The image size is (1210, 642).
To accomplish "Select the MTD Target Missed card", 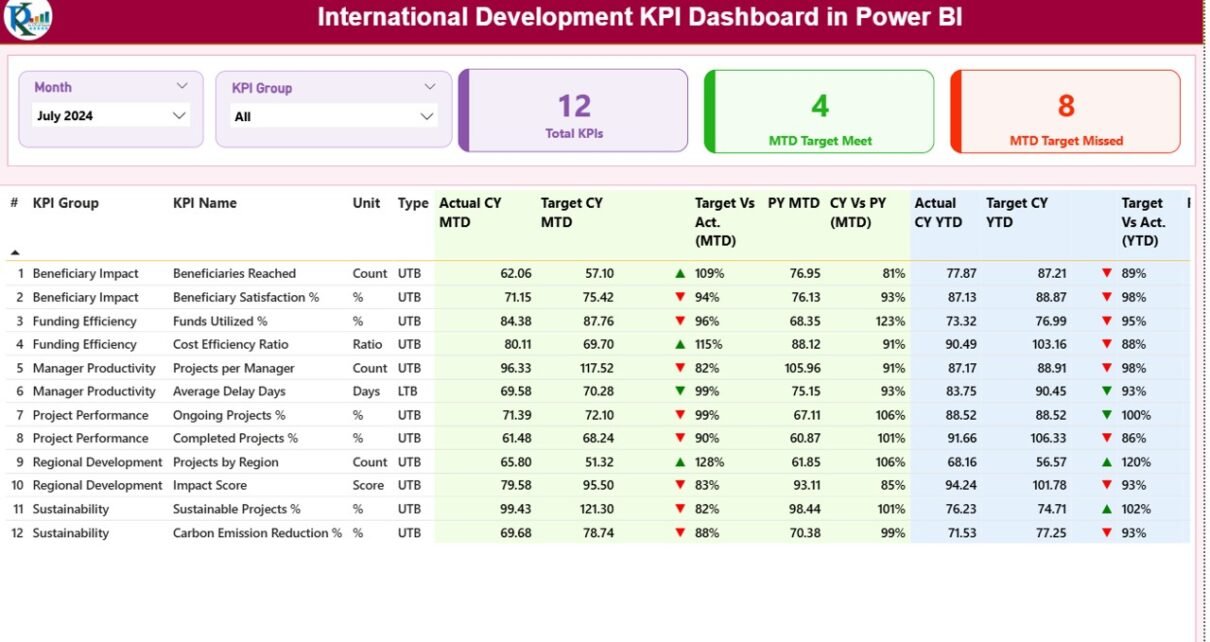I will pos(1065,111).
